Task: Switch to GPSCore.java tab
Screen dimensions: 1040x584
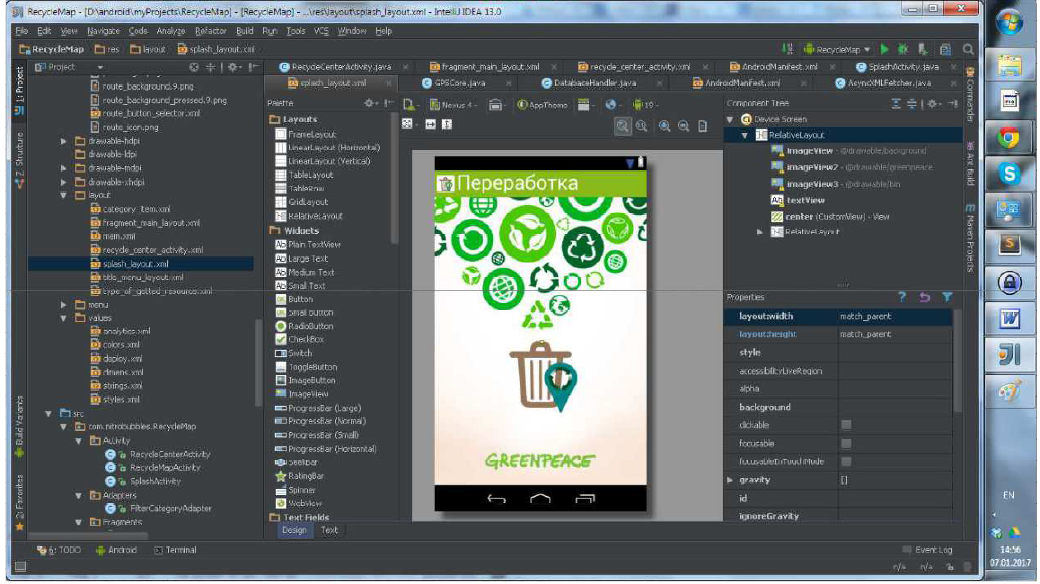Action: click(460, 84)
